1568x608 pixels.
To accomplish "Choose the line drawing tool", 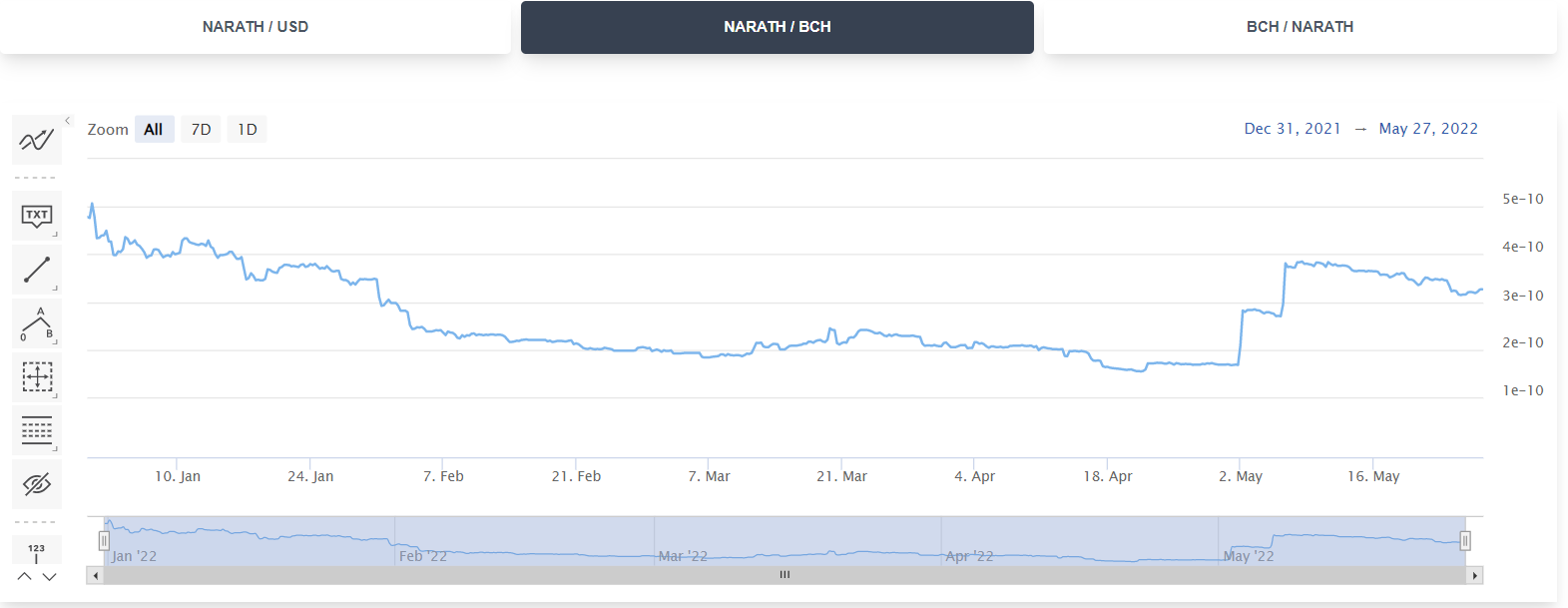I will coord(37,270).
